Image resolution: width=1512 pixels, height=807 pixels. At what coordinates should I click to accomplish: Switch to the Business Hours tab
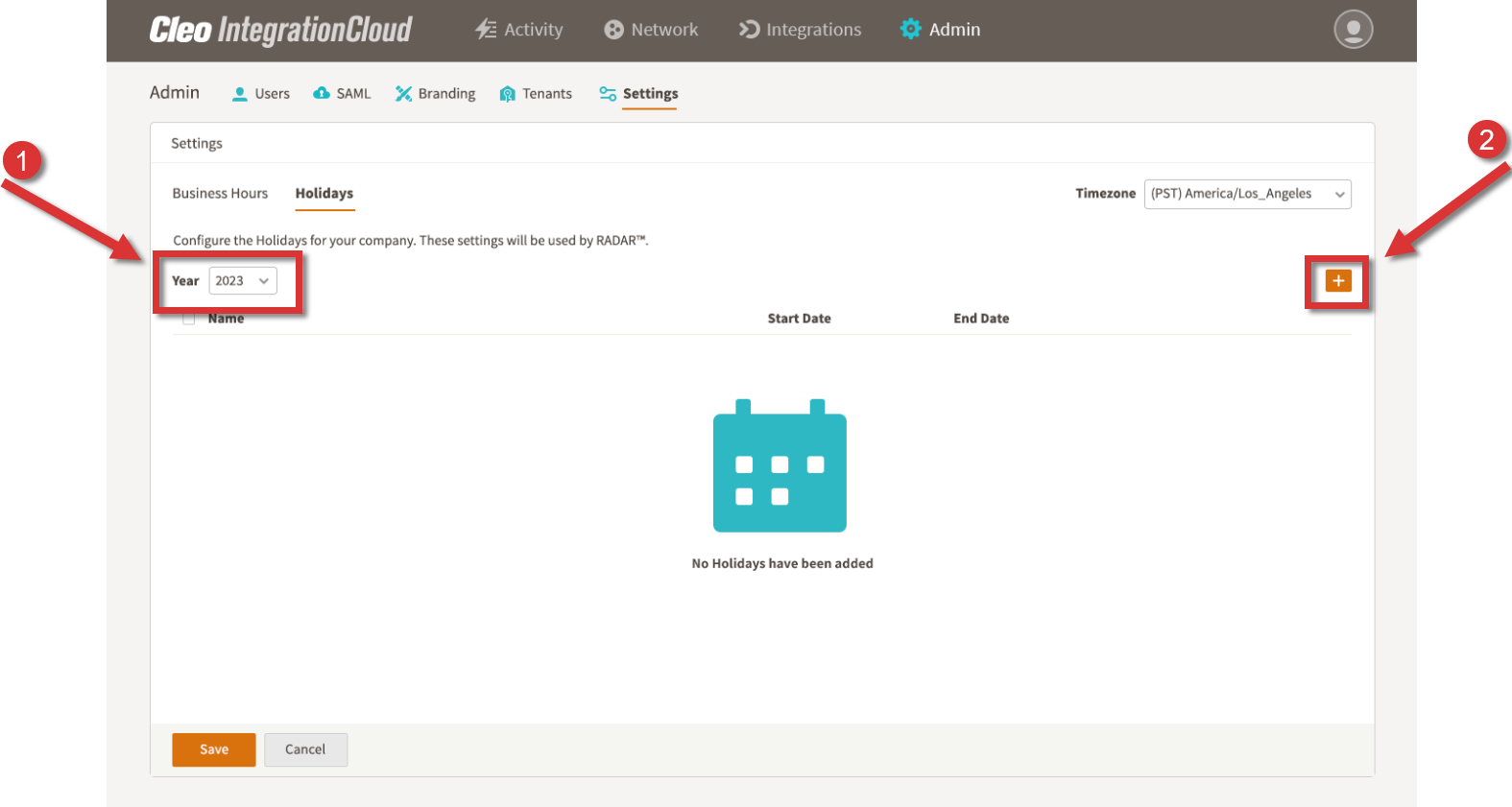click(x=220, y=194)
